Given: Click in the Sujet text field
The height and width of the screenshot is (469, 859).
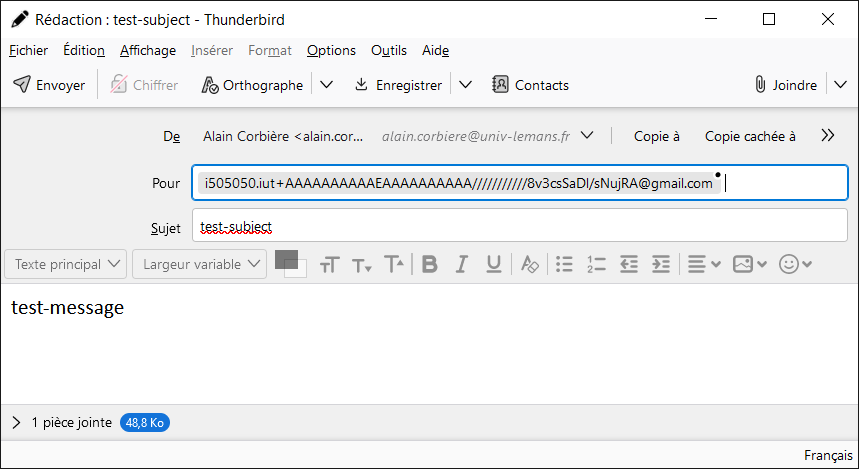Looking at the screenshot, I should (519, 225).
